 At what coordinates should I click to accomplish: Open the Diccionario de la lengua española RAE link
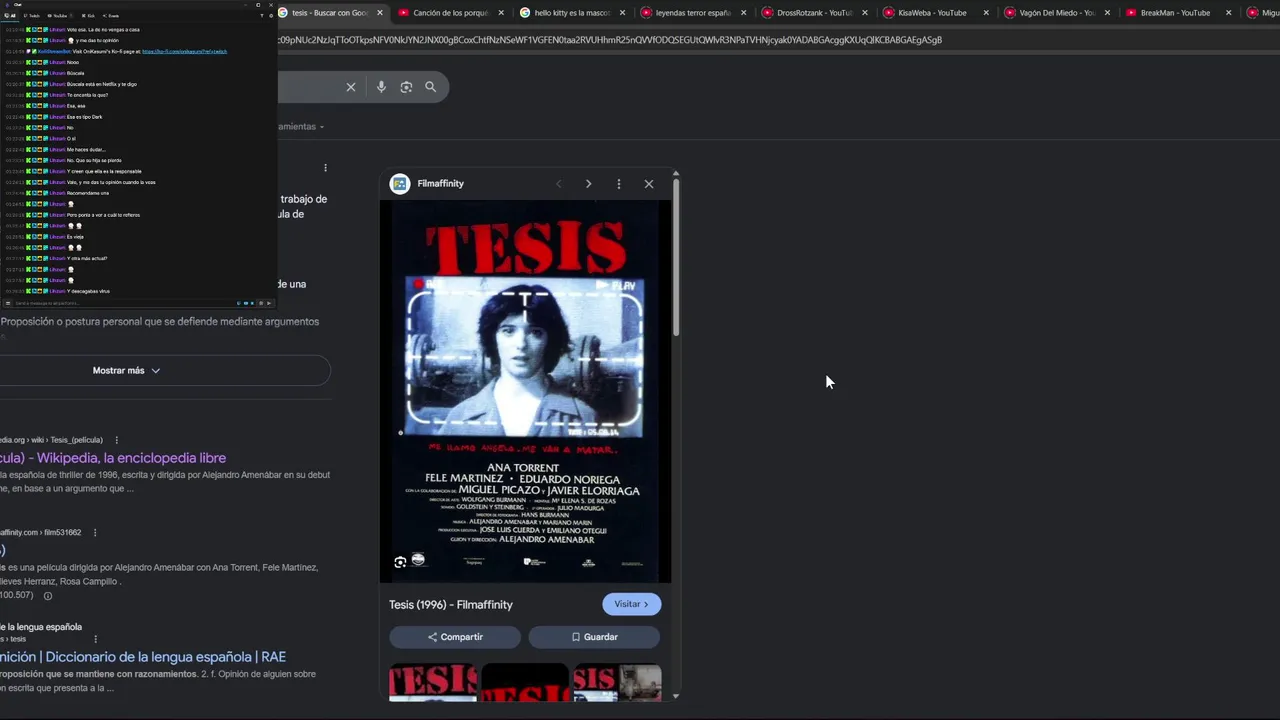[143, 657]
